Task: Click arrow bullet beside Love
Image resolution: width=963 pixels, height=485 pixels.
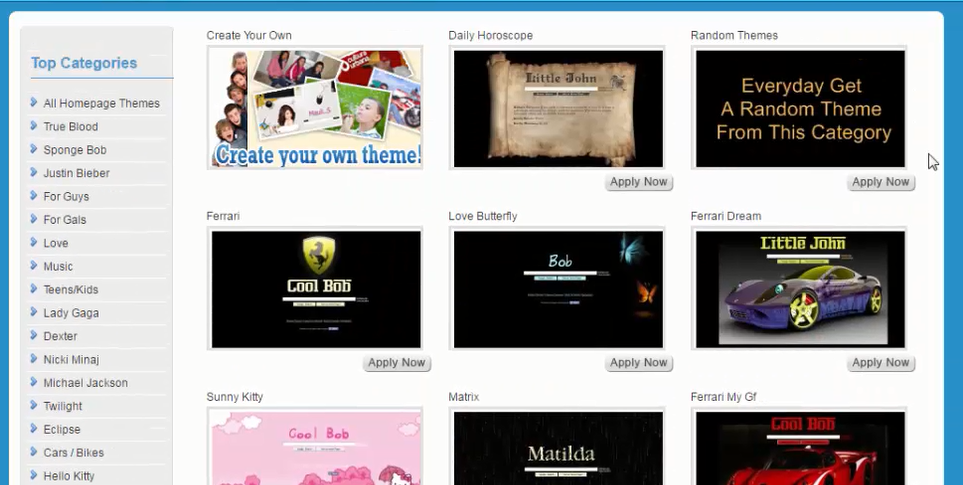Action: tap(34, 242)
